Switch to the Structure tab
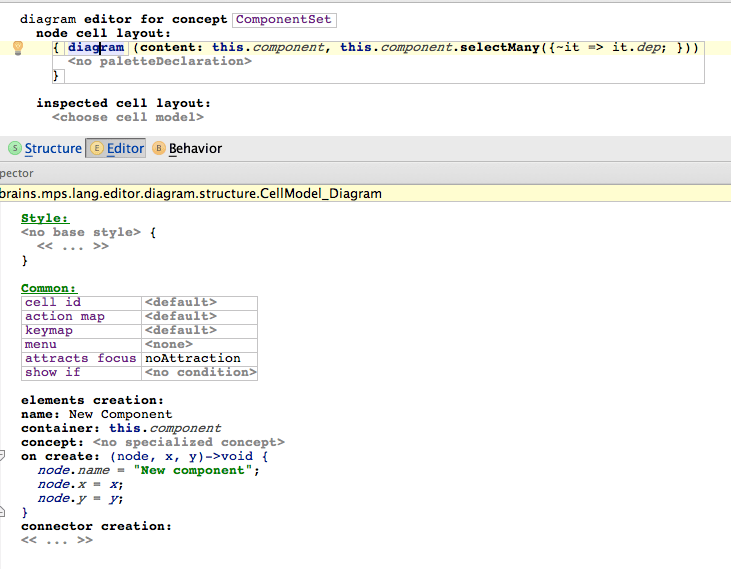The width and height of the screenshot is (731, 569). click(53, 148)
